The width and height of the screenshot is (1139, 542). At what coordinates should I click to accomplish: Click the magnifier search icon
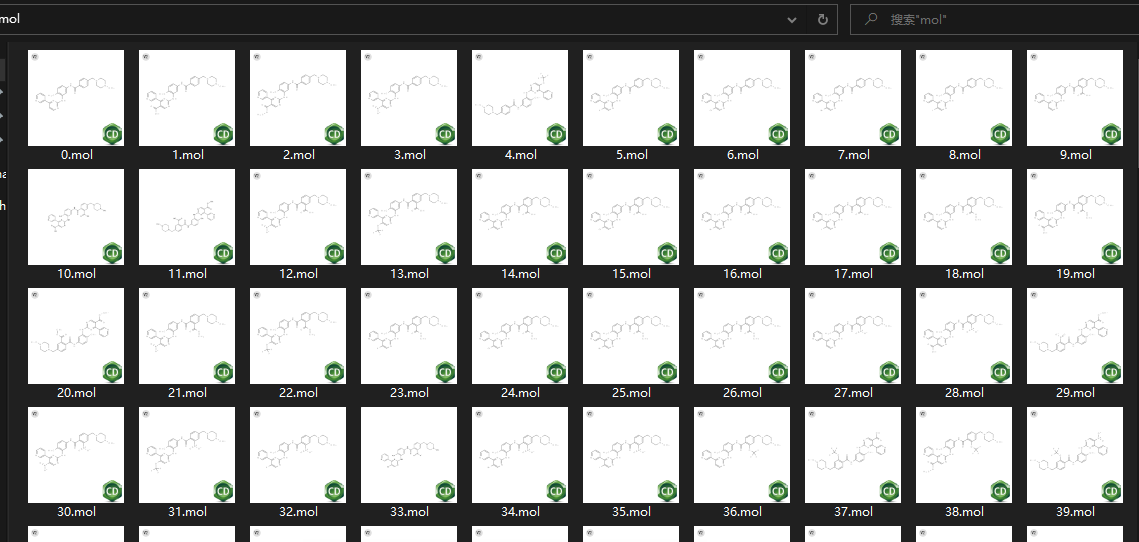[870, 20]
